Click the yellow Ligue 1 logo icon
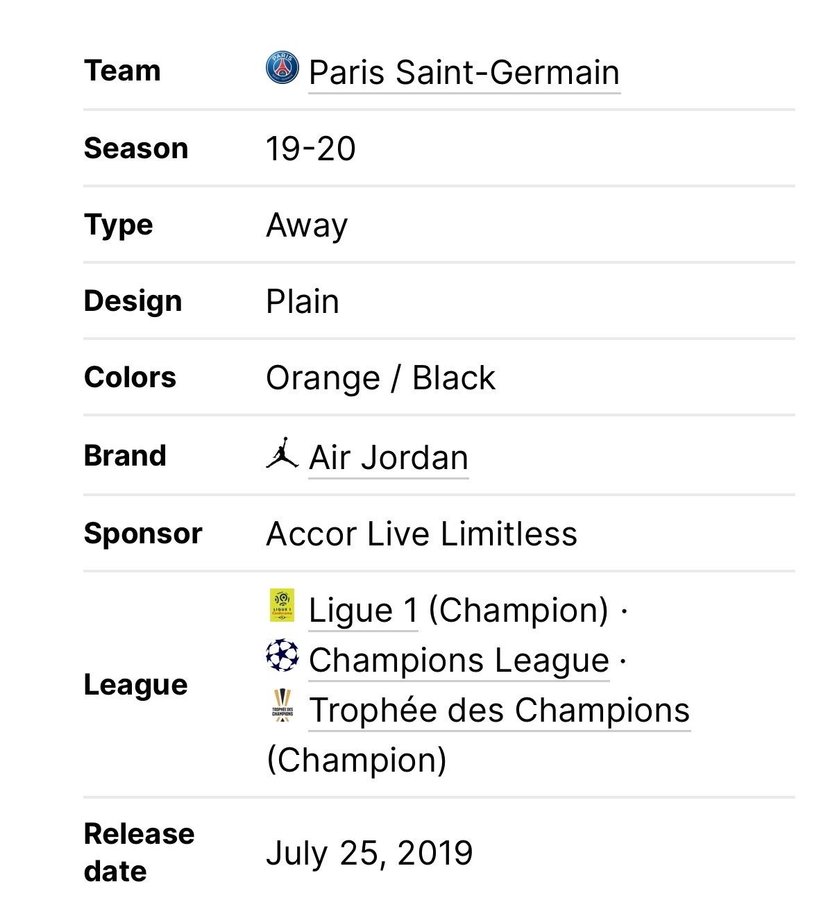 (282, 607)
